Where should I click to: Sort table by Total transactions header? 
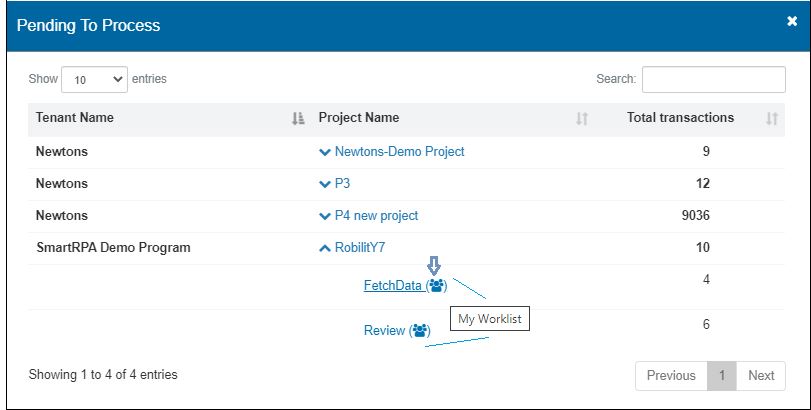tap(680, 118)
